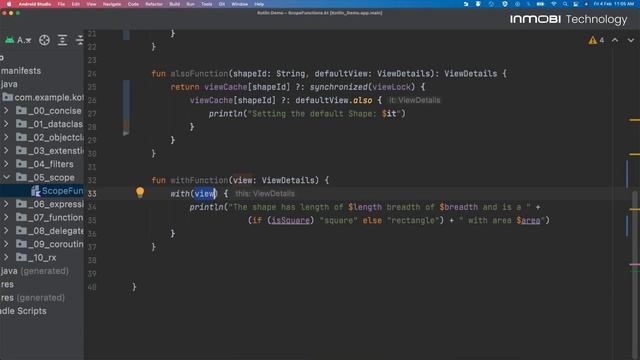Image resolution: width=640 pixels, height=360 pixels.
Task: Click the $area reference on line 35
Action: tap(528, 220)
